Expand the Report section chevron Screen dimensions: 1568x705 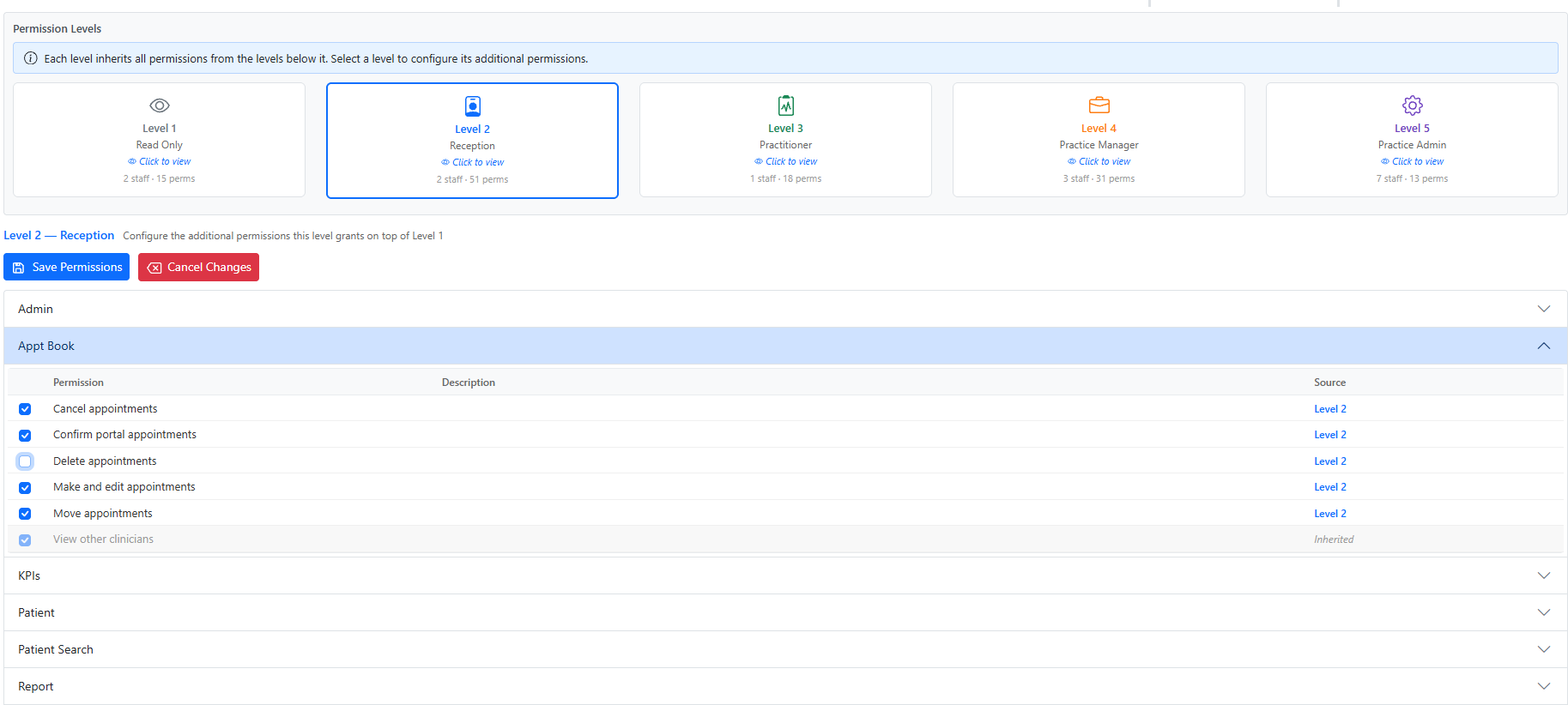tap(1544, 686)
